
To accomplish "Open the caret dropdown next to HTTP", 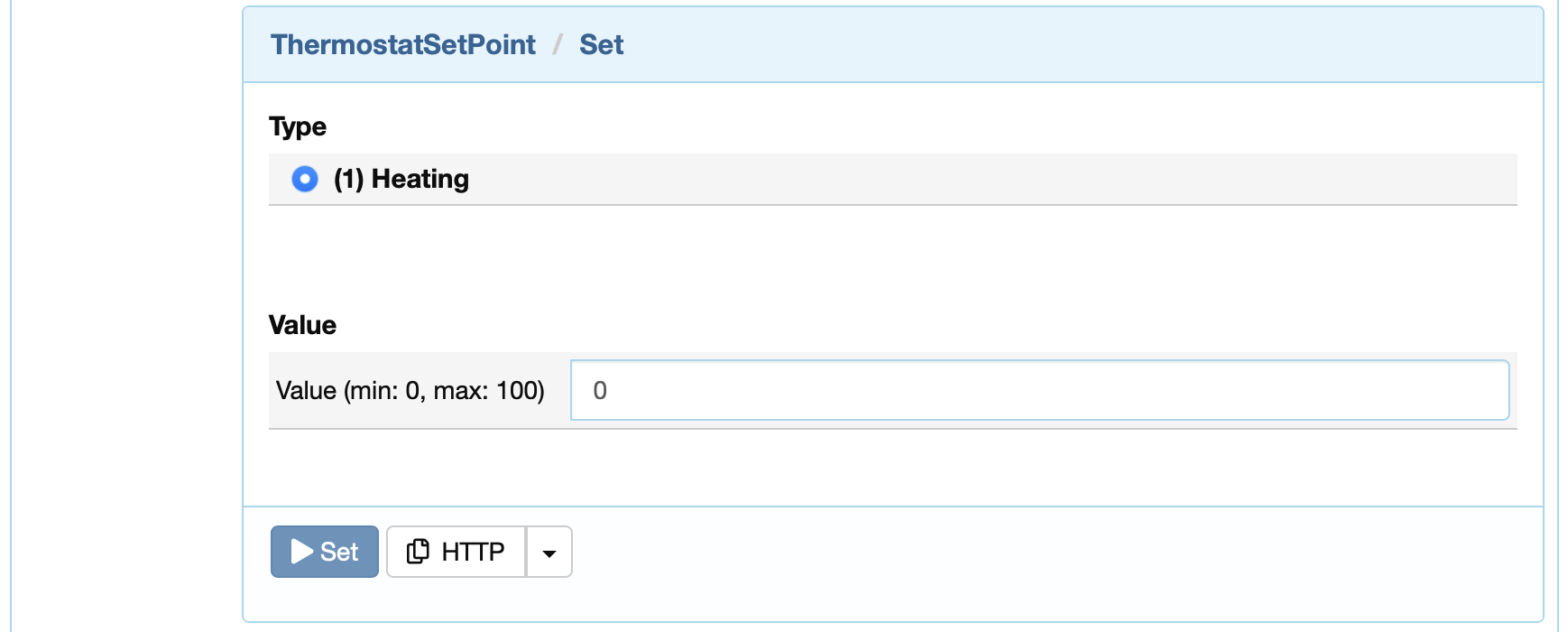I will point(549,552).
